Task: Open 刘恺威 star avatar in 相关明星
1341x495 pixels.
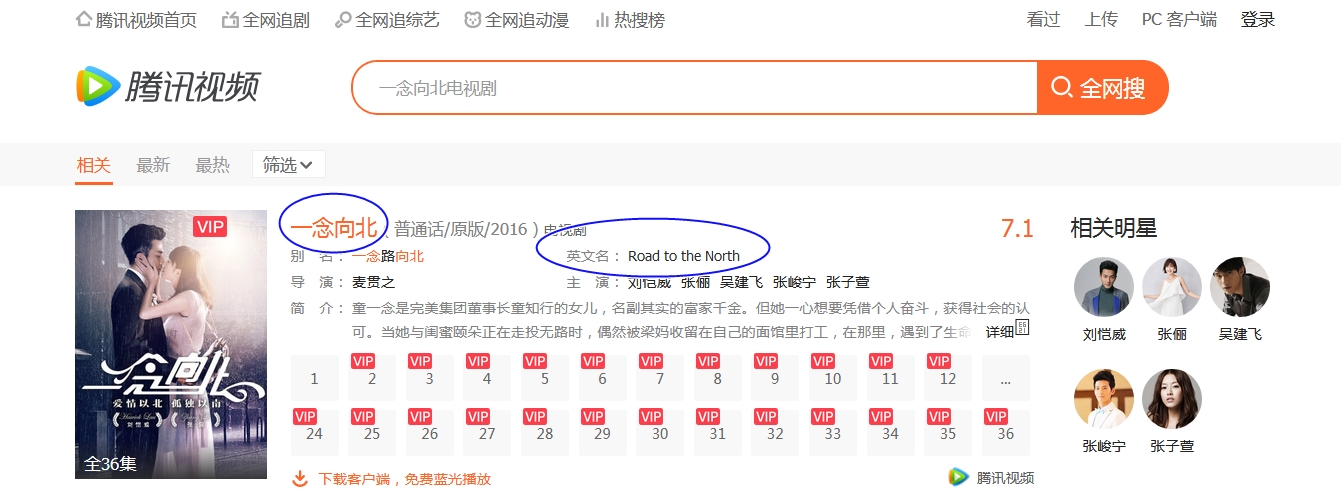Action: tap(1104, 287)
